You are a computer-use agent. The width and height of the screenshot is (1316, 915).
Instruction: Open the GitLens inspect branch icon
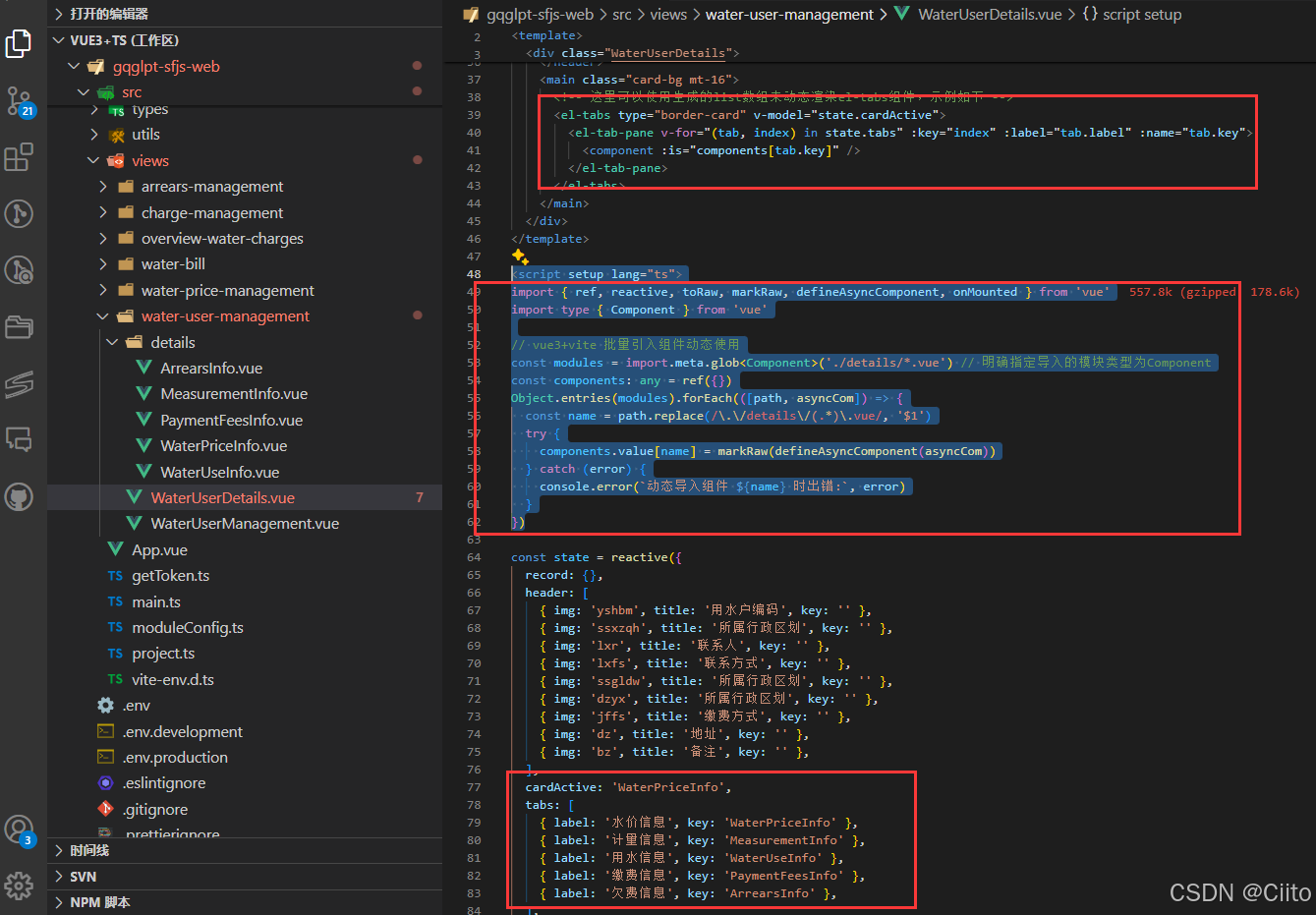(19, 269)
